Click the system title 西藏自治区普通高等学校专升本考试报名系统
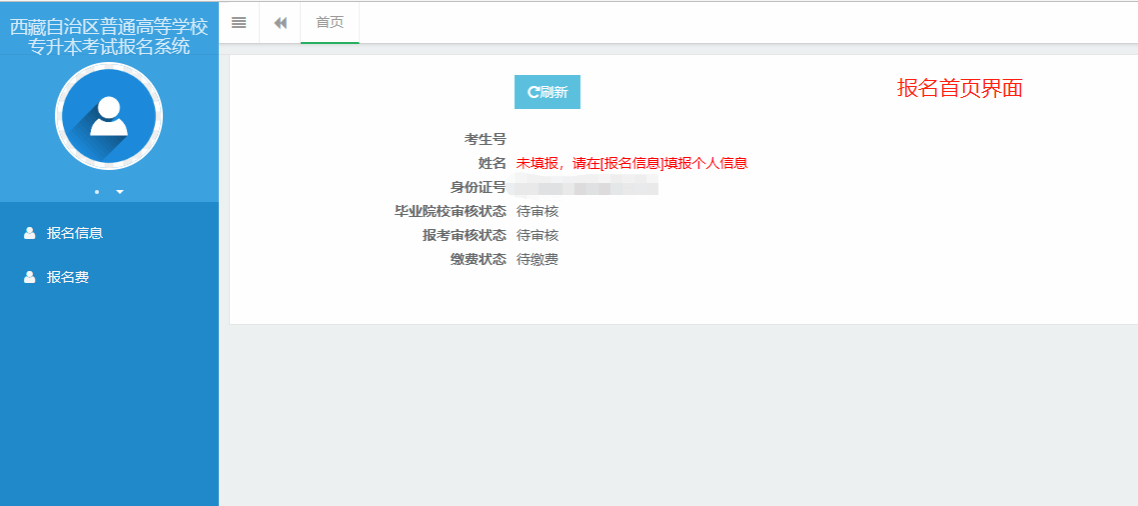The height and width of the screenshot is (506, 1138). coord(109,36)
